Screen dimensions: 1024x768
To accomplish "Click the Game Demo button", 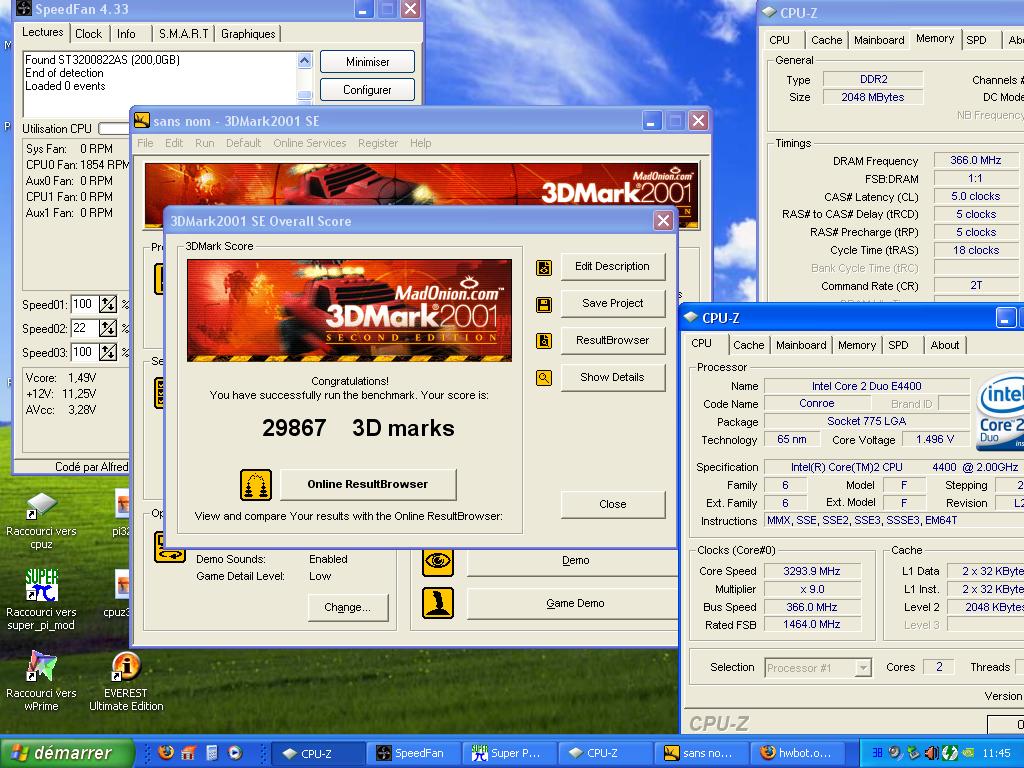I will coord(575,603).
